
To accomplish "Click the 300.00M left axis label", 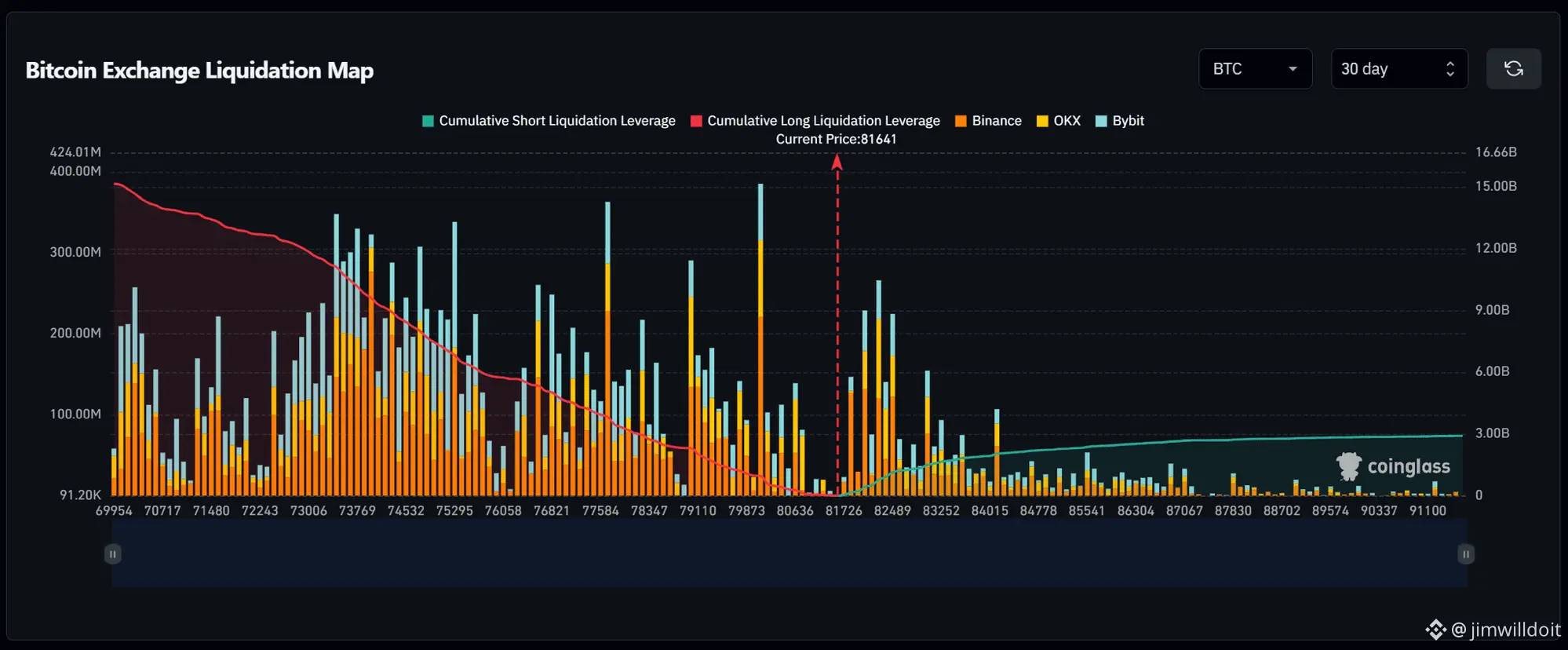I will (x=75, y=252).
